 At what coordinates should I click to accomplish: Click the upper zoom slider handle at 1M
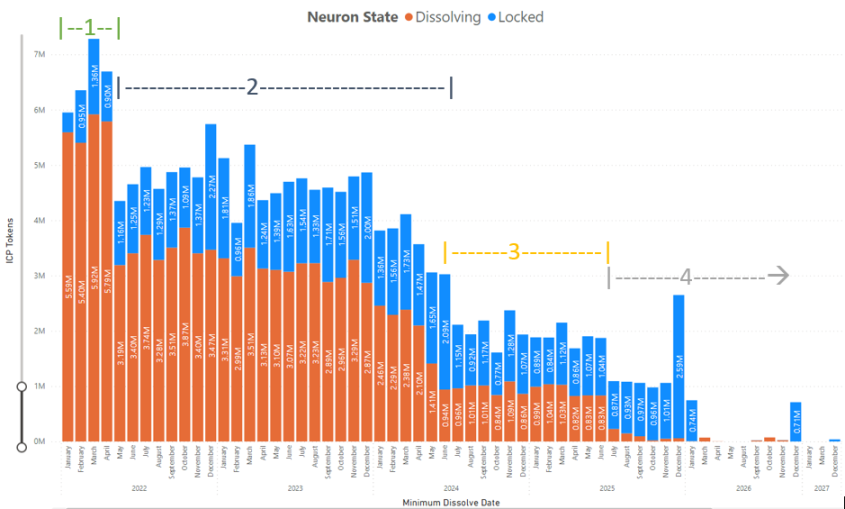coord(22,386)
